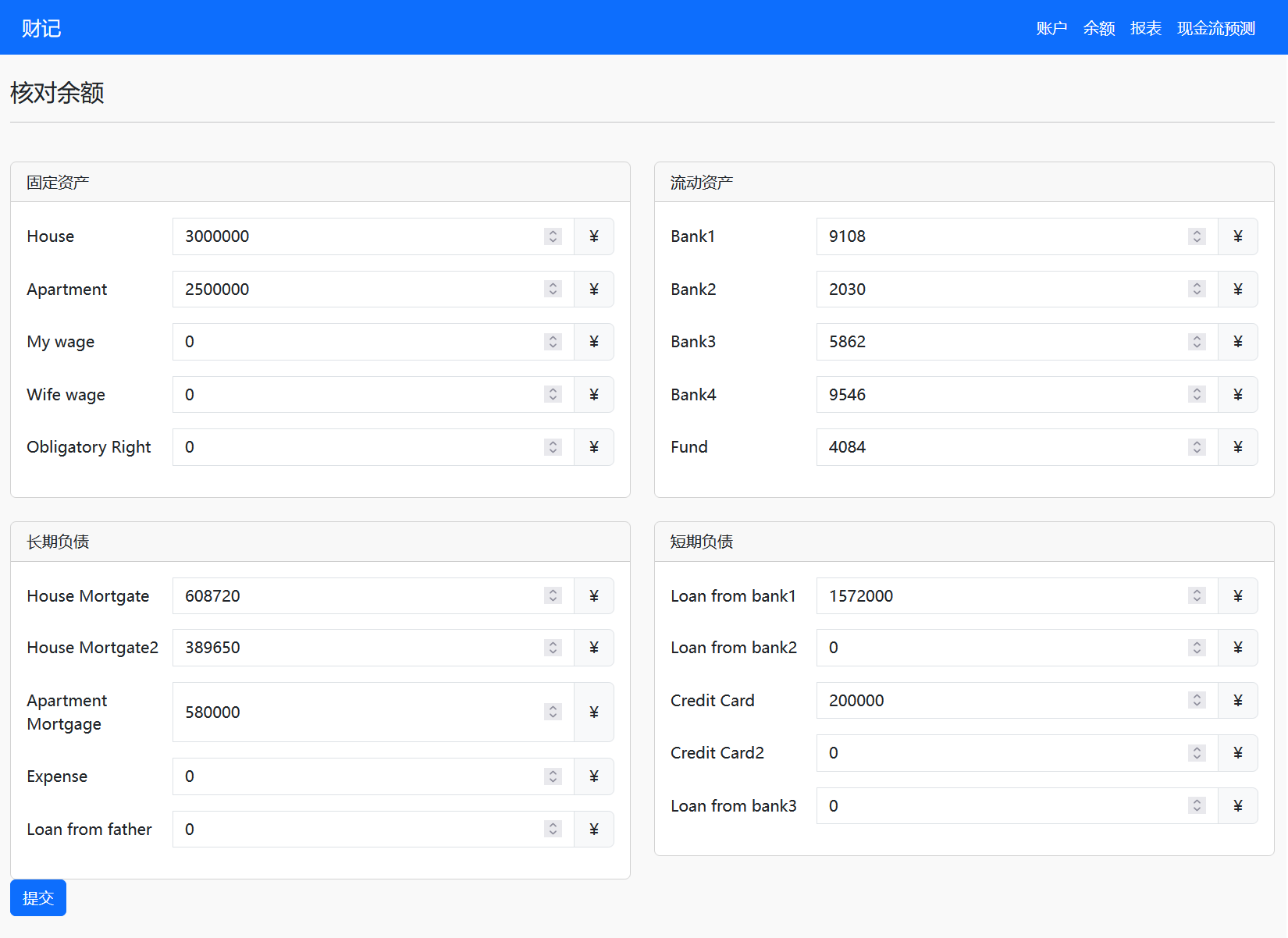Screen dimensions: 1288x938
Task: Click the 财记 brand logo
Action: pos(41,28)
